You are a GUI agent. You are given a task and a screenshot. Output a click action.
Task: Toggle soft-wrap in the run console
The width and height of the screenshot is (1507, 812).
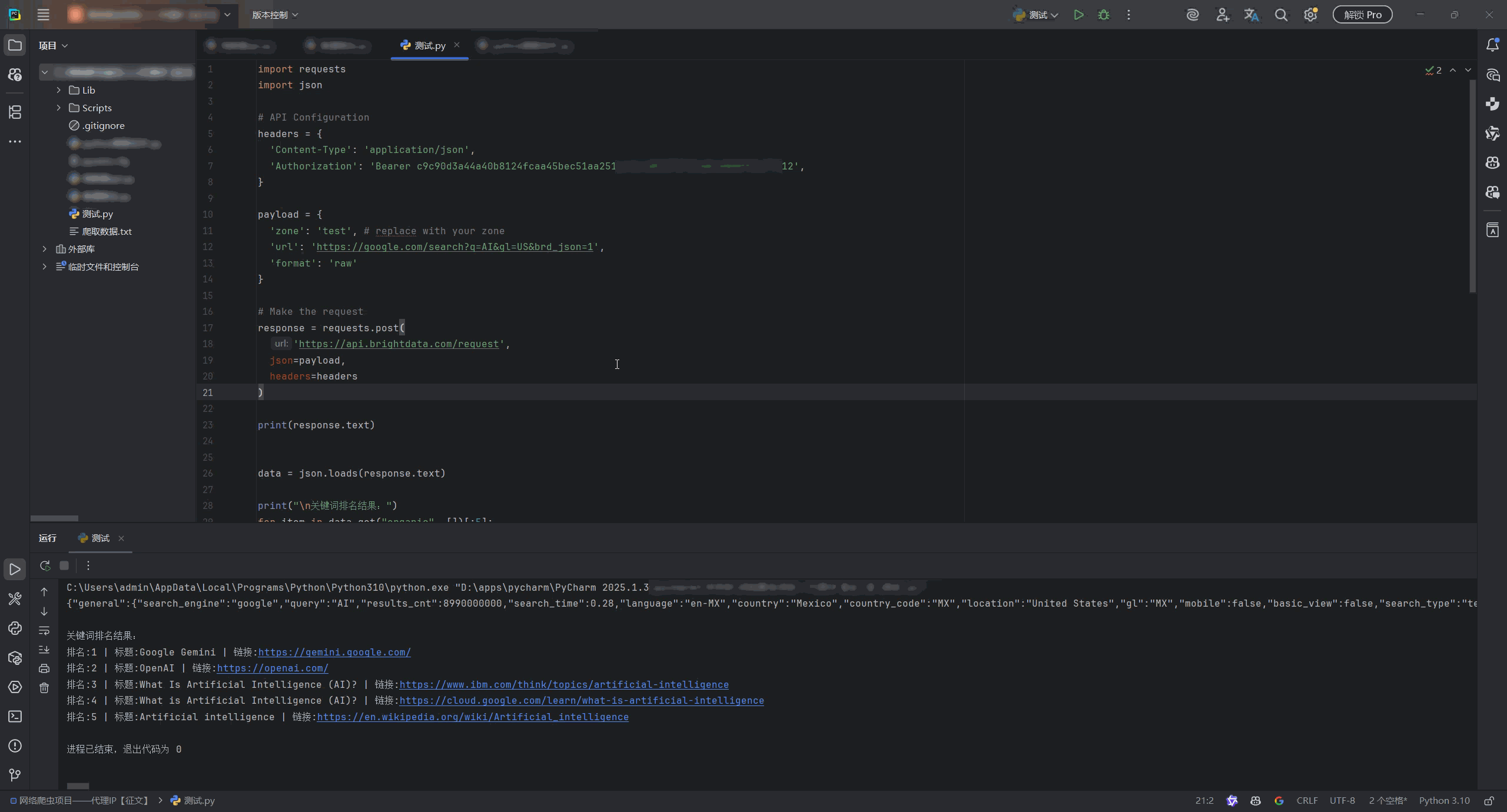click(44, 631)
